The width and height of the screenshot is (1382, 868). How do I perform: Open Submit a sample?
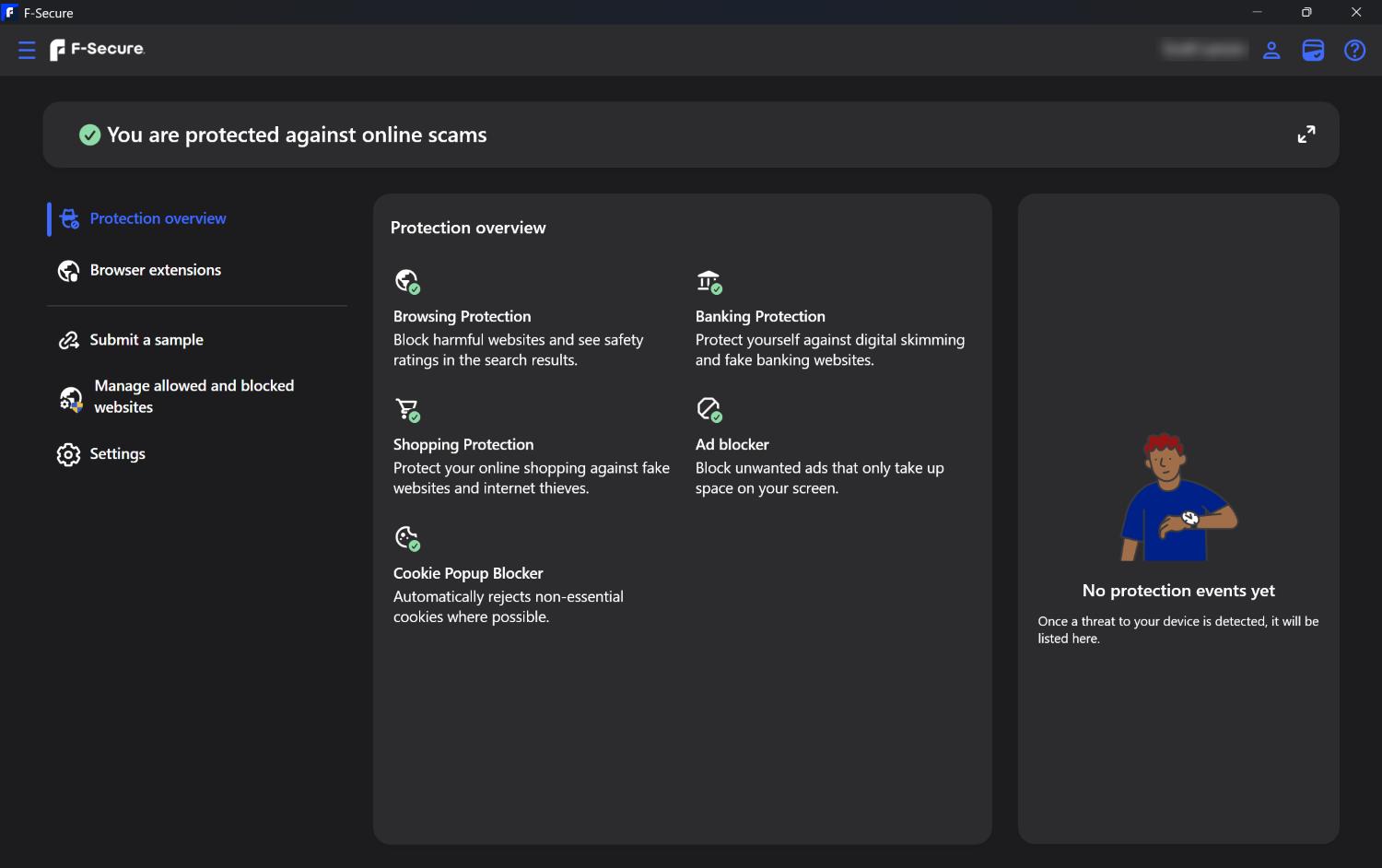[x=197, y=340]
